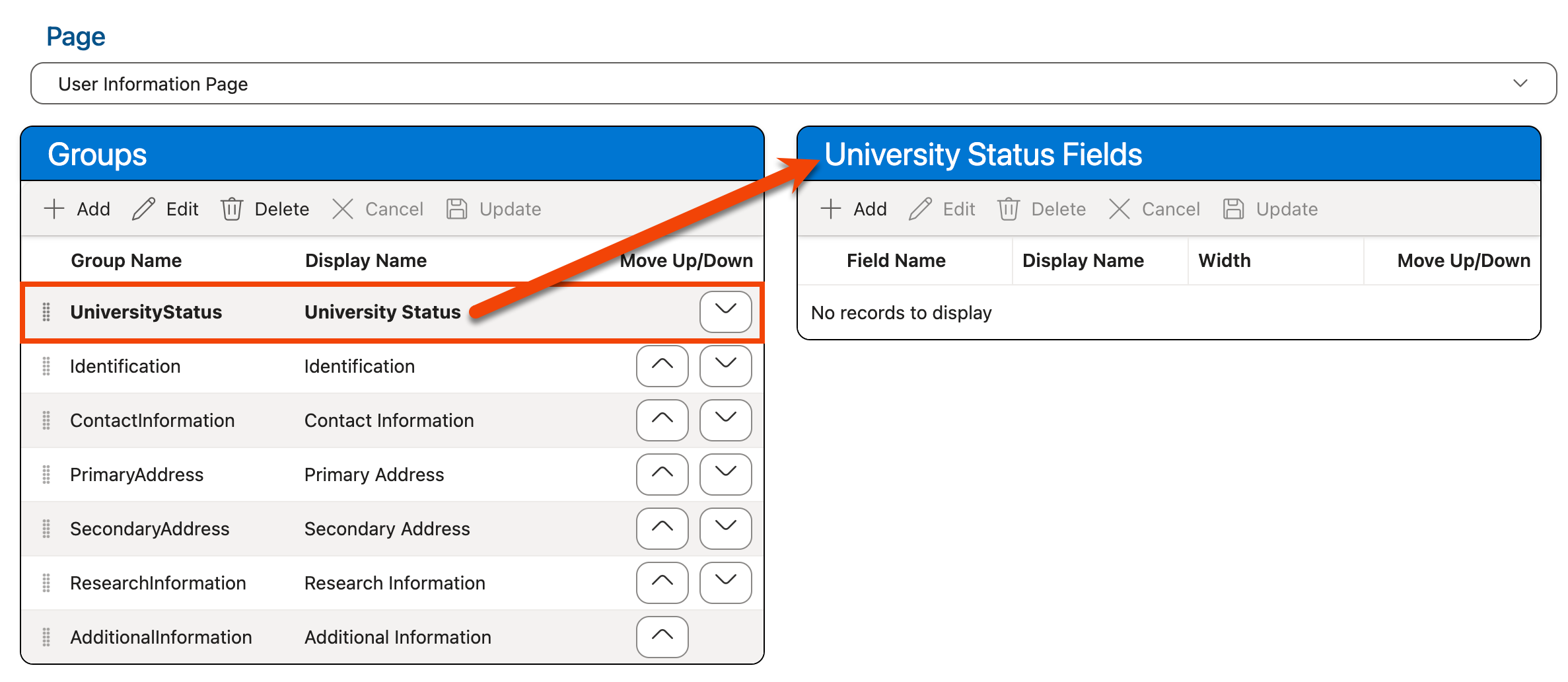The height and width of the screenshot is (682, 1568).
Task: Move the SecondaryAddress group up
Action: [x=662, y=528]
